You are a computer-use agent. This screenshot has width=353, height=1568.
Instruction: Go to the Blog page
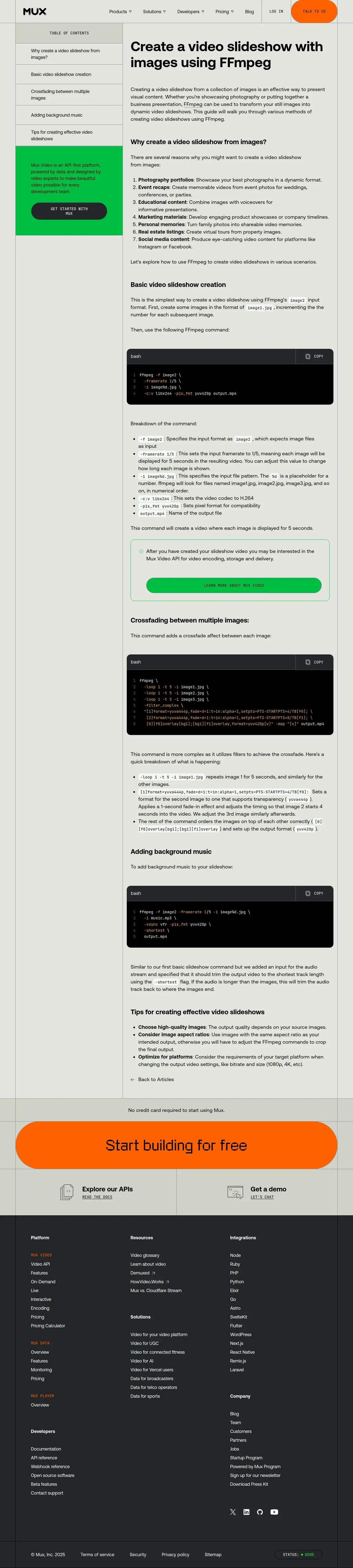point(250,12)
